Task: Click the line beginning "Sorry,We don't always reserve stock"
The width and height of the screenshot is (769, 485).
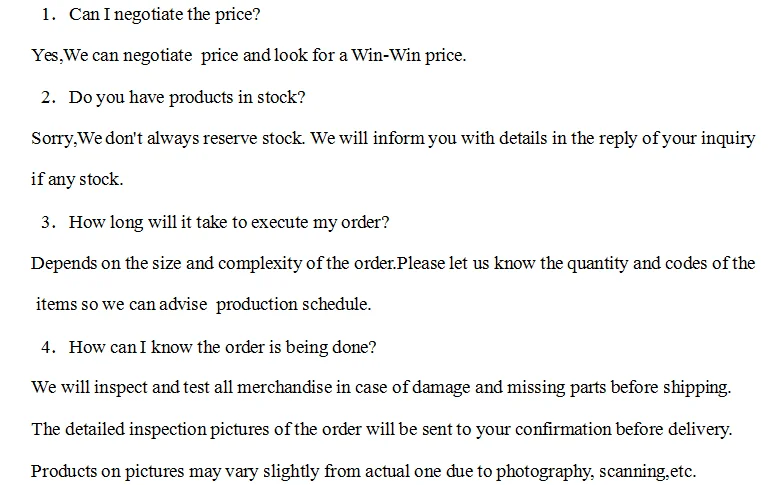Action: click(393, 138)
